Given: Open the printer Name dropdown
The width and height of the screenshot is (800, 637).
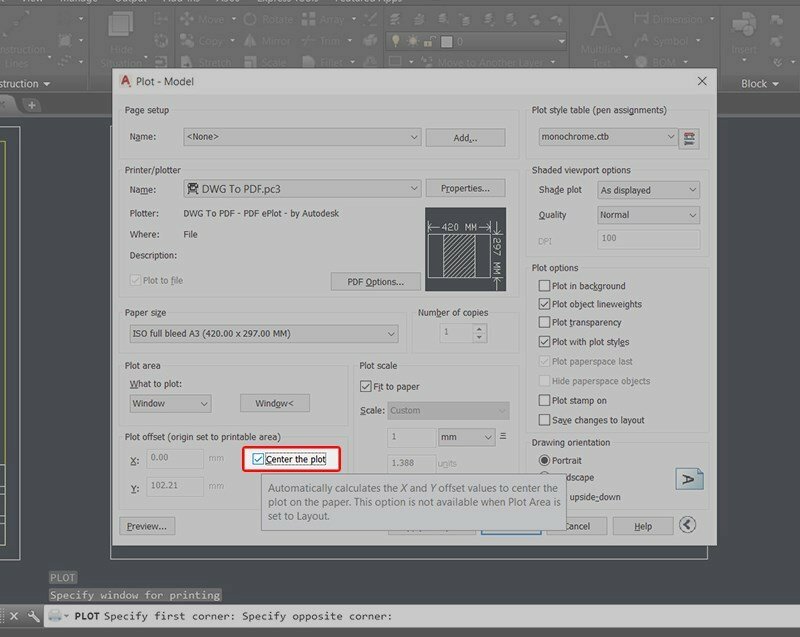Looking at the screenshot, I should (x=415, y=187).
